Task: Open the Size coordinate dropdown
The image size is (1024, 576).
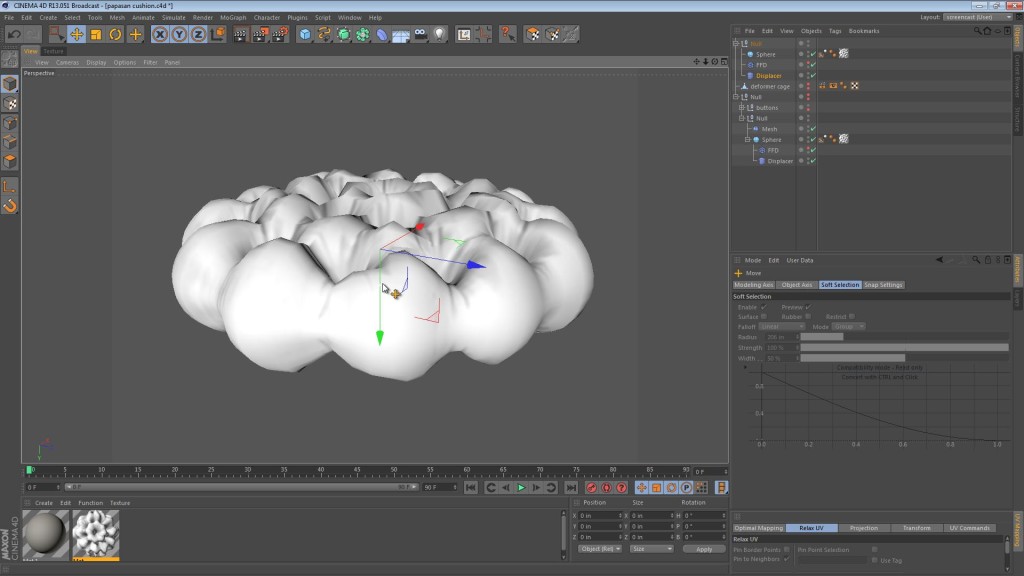Action: pyautogui.click(x=651, y=549)
